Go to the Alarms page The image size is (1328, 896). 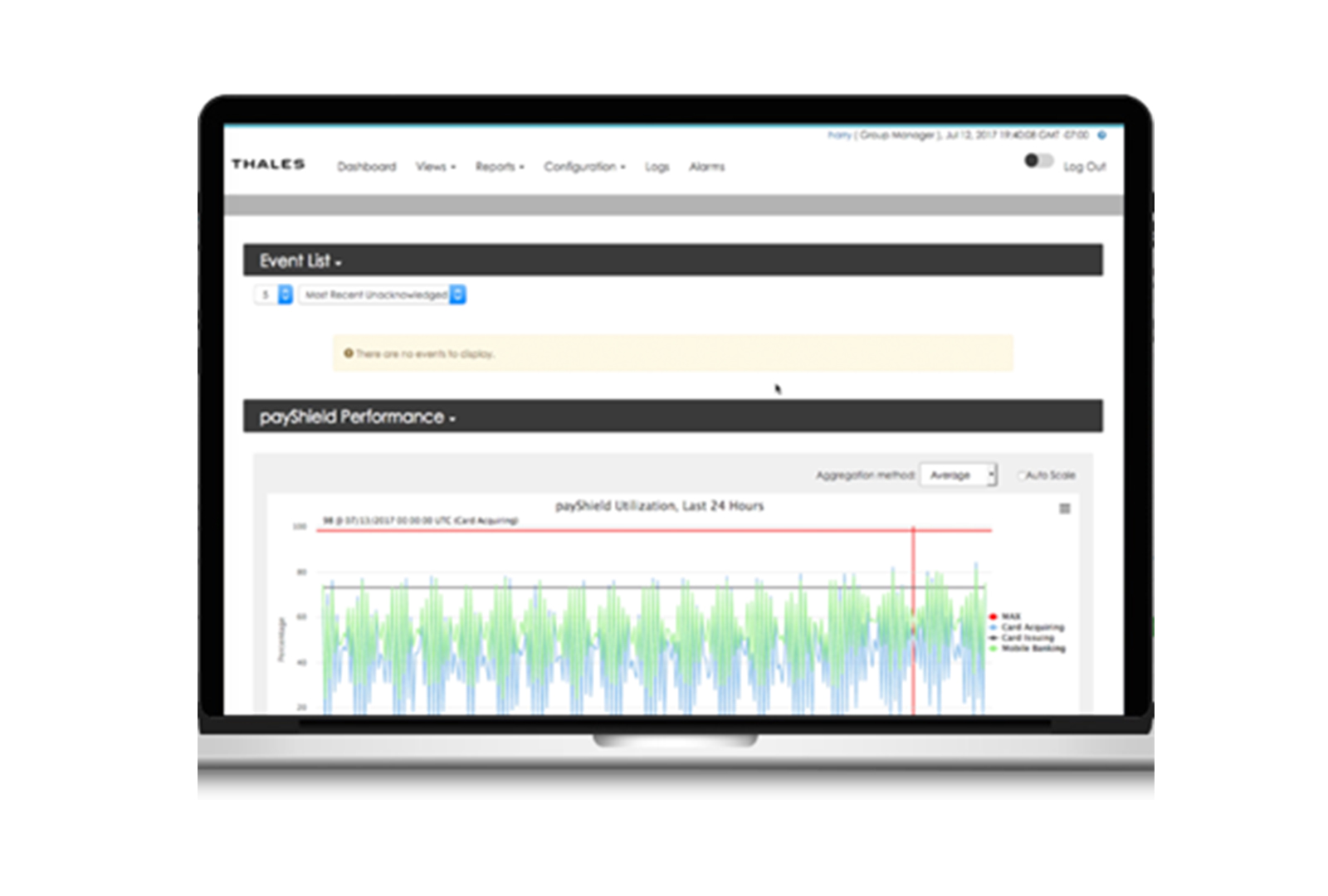706,167
